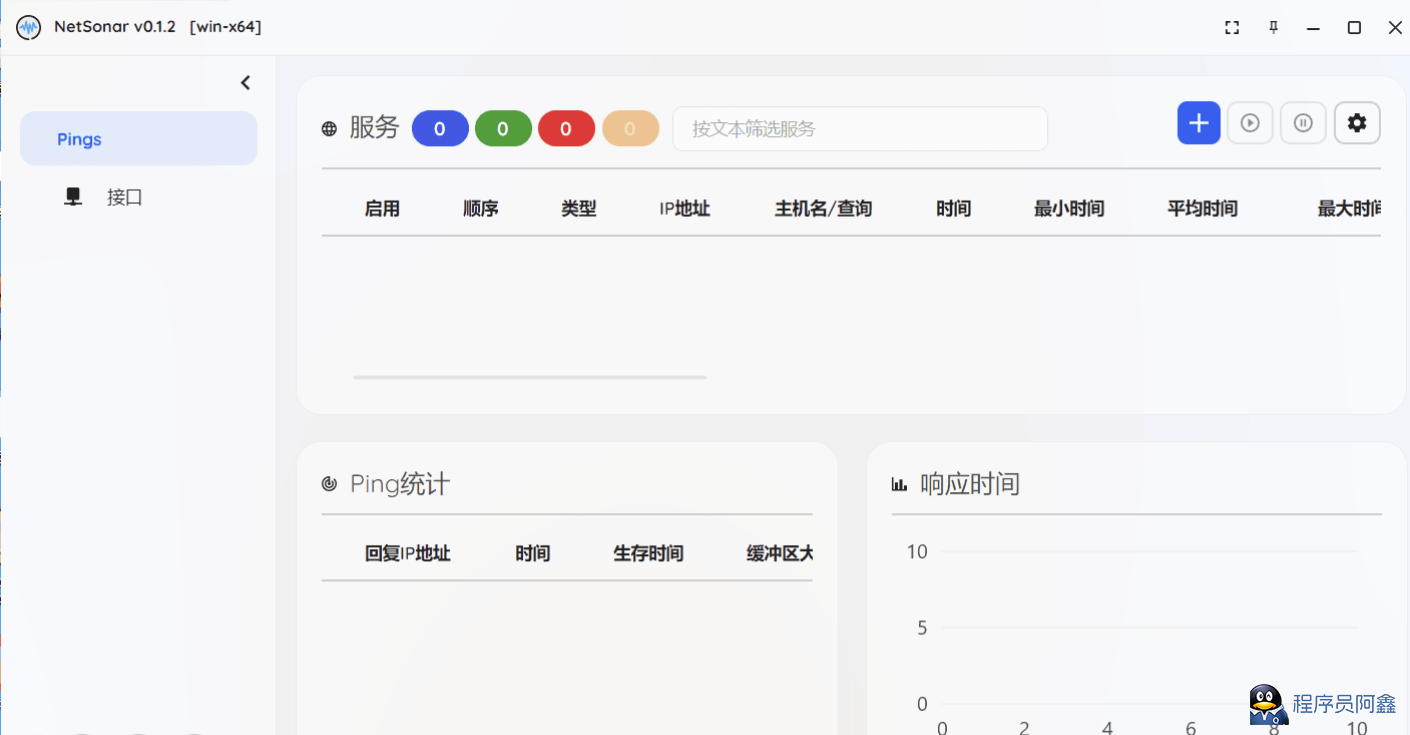The width and height of the screenshot is (1410, 735).
Task: Sort by the IP地址 column header
Action: click(x=684, y=209)
